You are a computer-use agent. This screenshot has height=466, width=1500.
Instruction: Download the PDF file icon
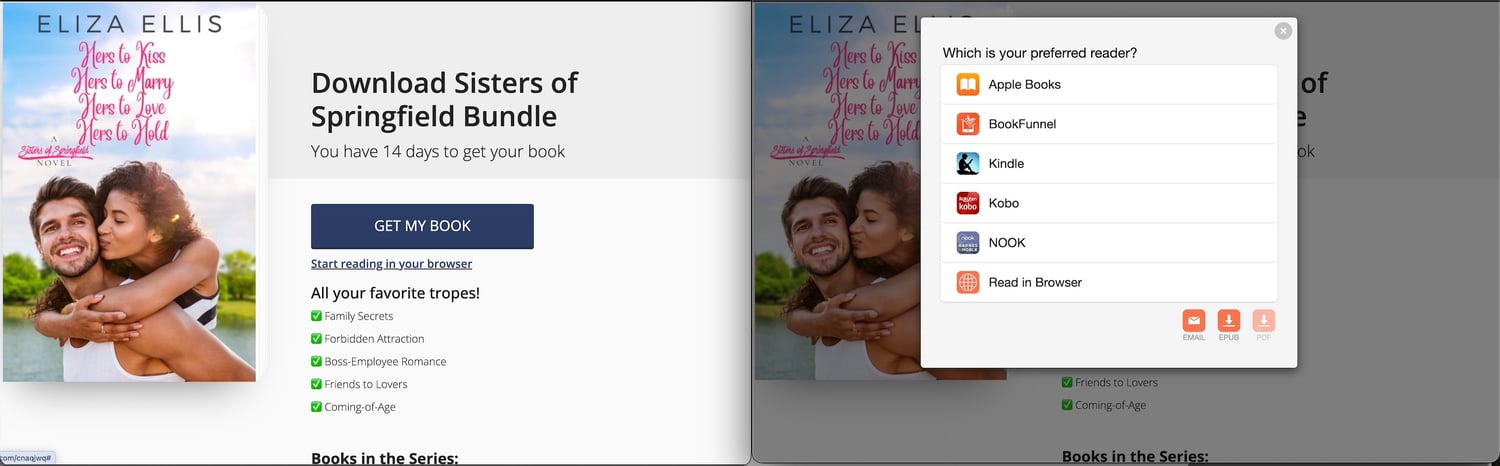tap(1264, 321)
